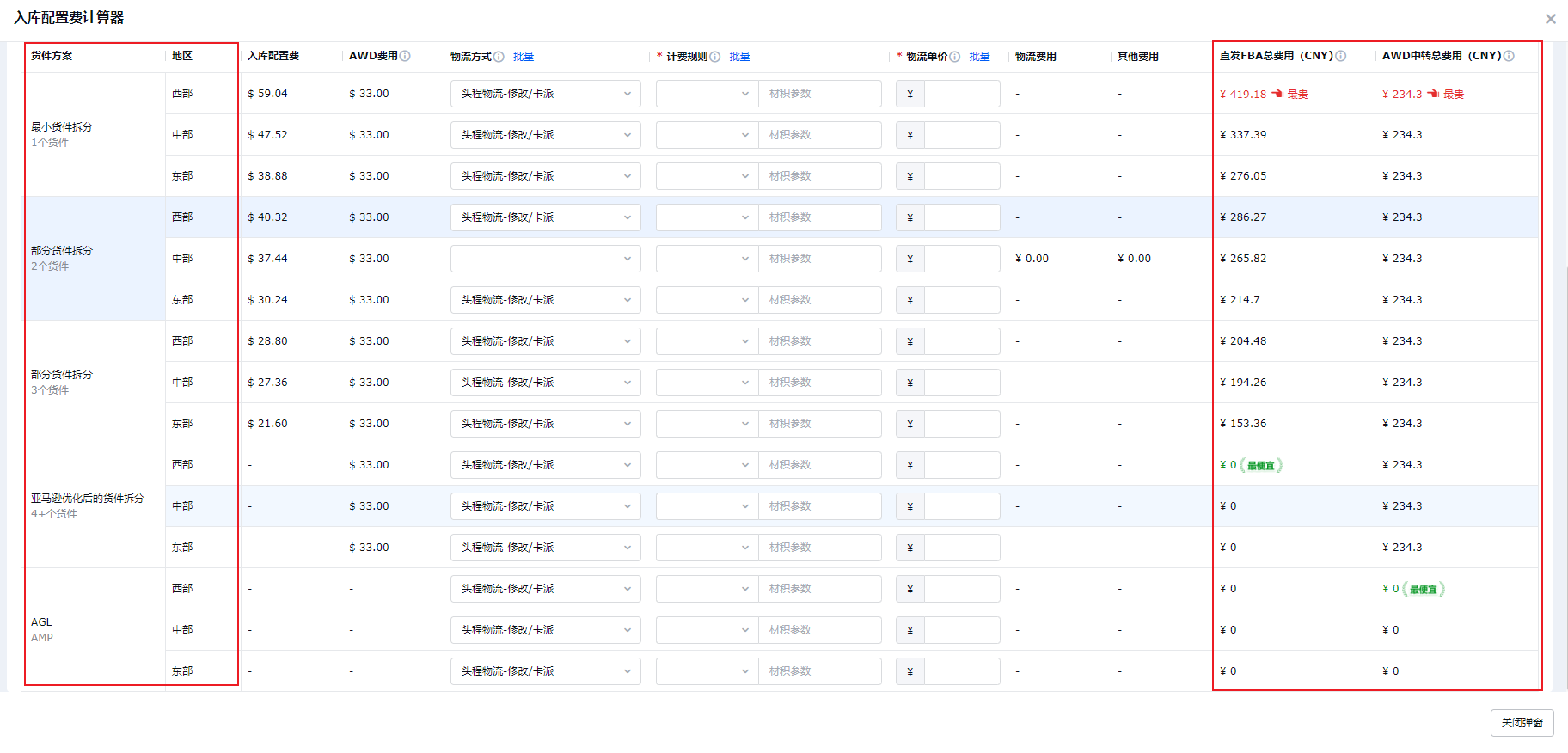Image resolution: width=1568 pixels, height=753 pixels.
Task: Open 计费规则 dropdown in the $47.52 row
Action: coord(707,135)
